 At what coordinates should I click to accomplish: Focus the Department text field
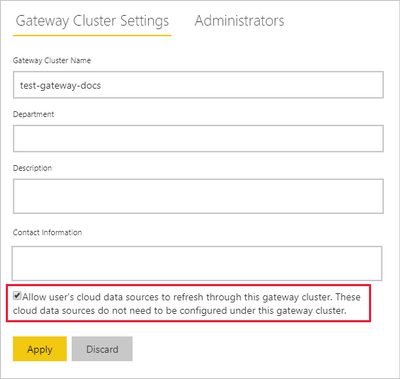[198, 139]
